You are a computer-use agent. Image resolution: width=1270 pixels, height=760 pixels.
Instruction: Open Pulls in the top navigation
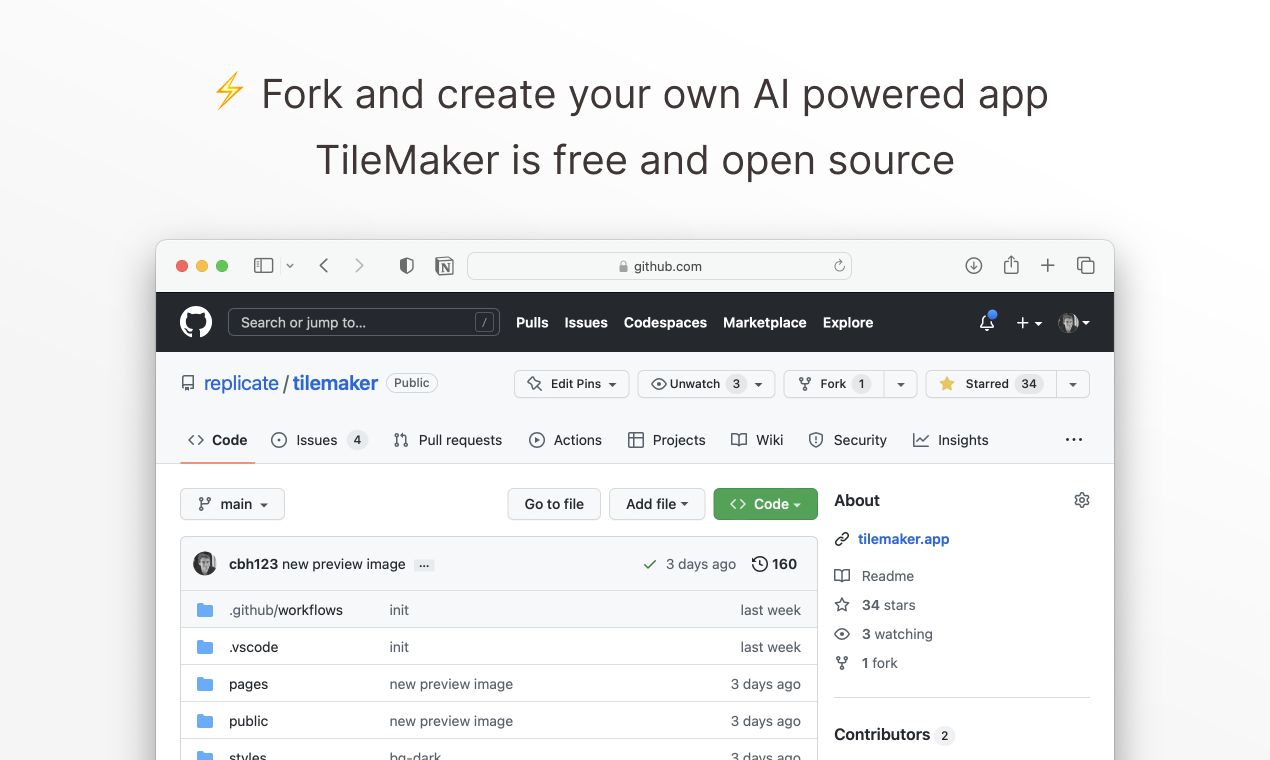click(532, 323)
